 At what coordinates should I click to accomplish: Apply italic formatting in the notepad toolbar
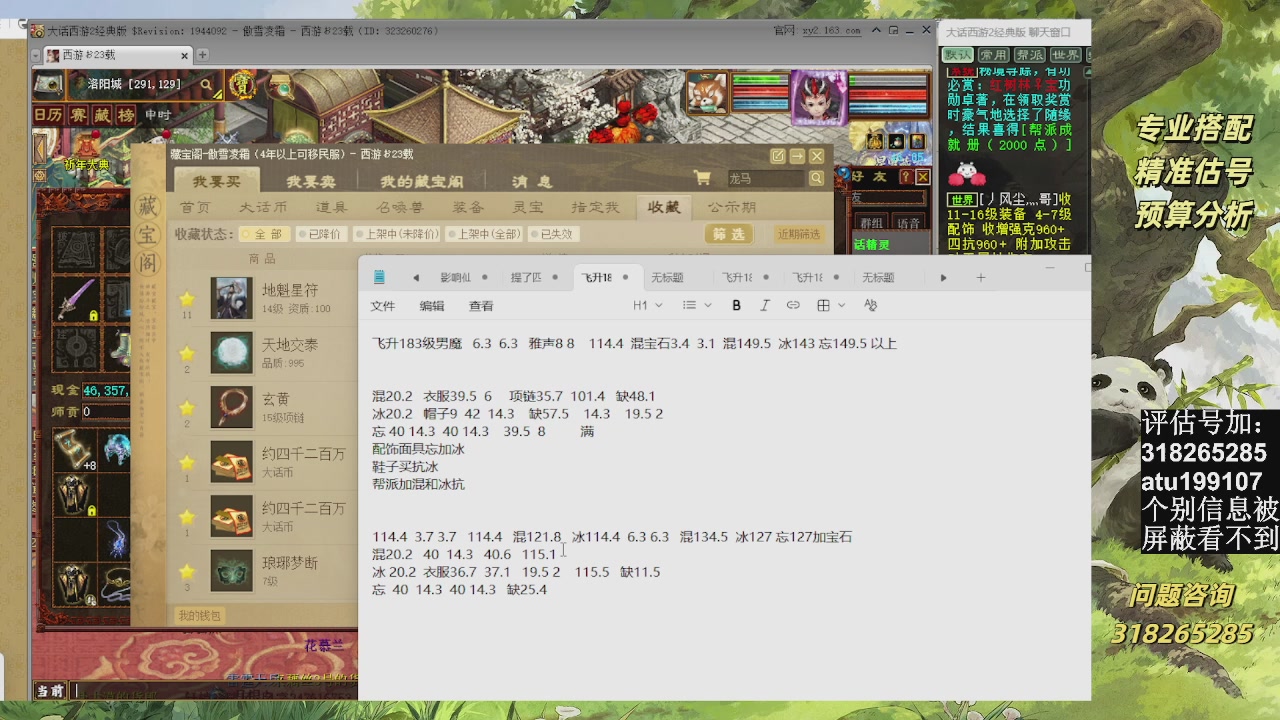(765, 305)
